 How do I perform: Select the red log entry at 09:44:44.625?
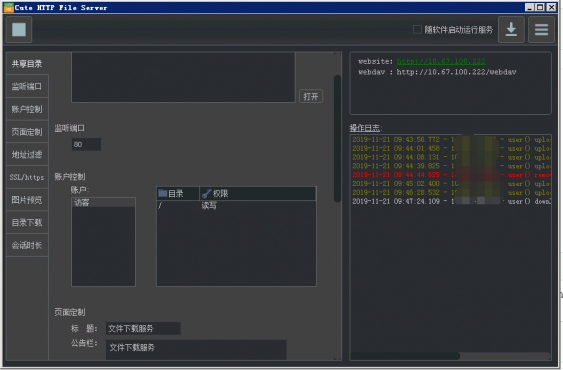[x=451, y=175]
